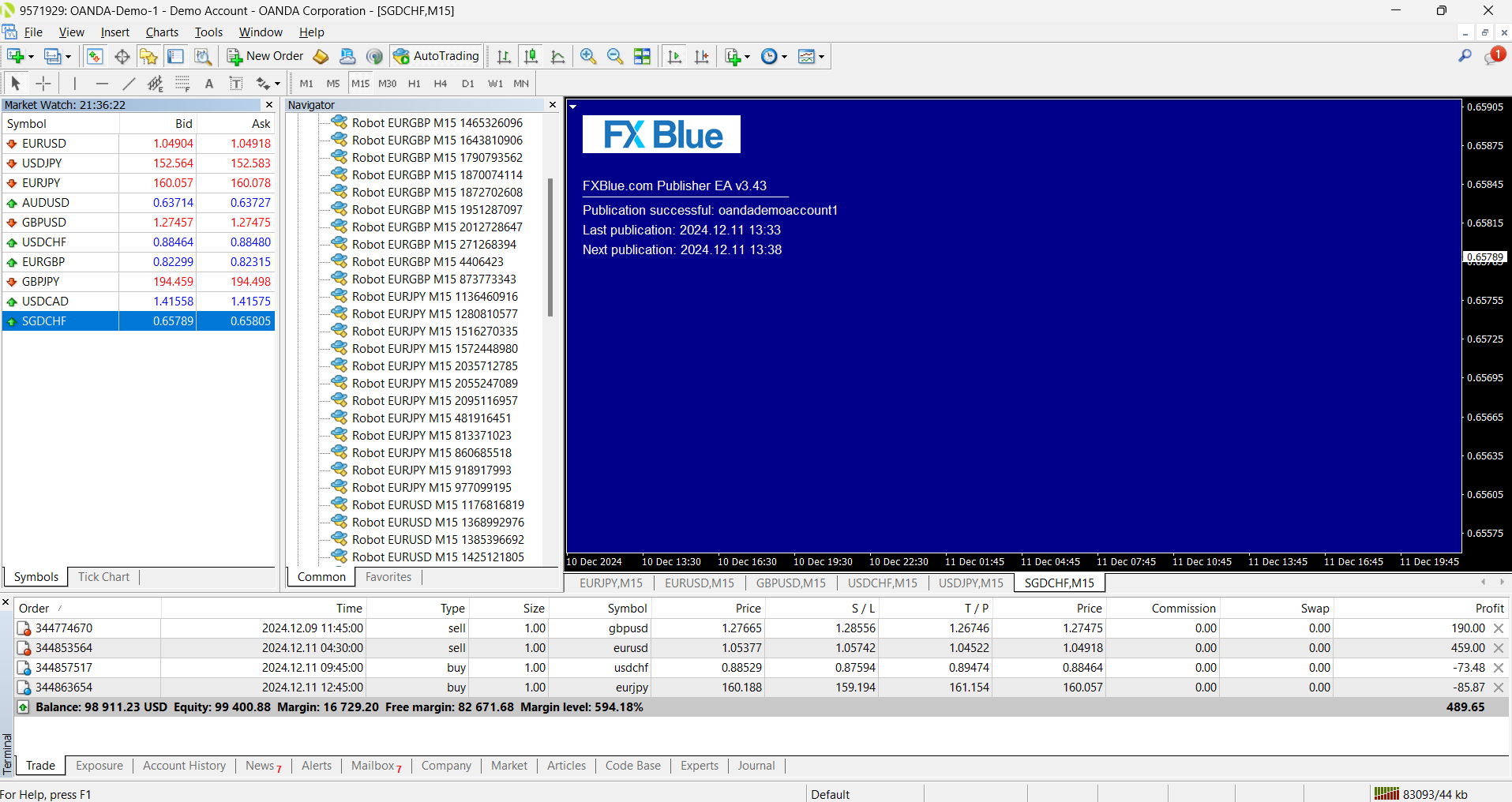This screenshot has width=1512, height=802.
Task: Open the New Chart dropdown arrow
Action: pyautogui.click(x=31, y=57)
